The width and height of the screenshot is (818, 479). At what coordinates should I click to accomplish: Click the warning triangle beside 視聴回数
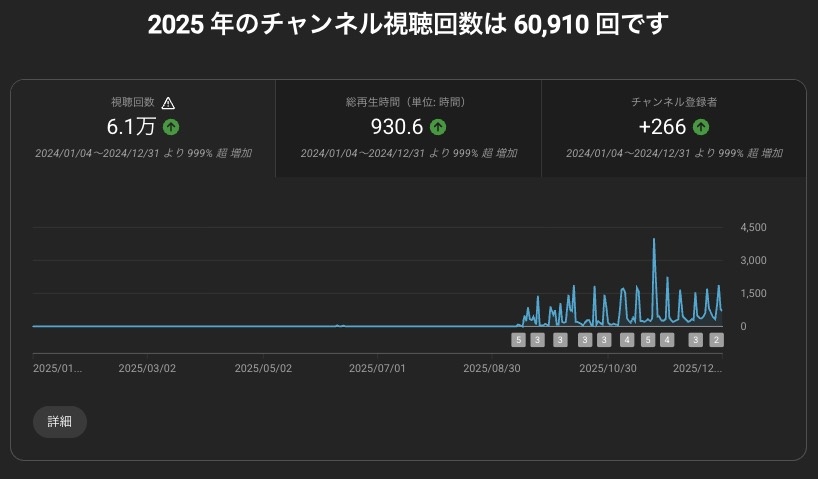(168, 102)
